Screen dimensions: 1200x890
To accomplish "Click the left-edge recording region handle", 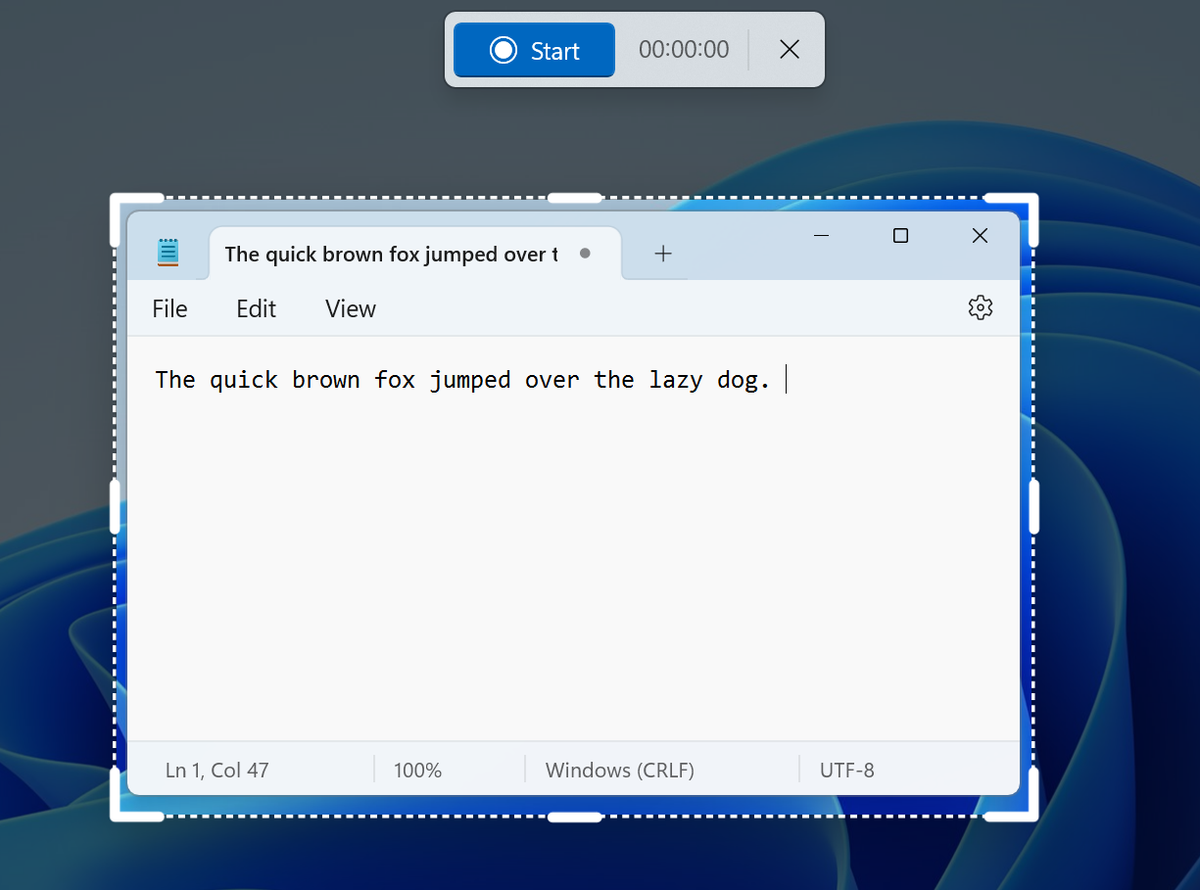I will point(113,505).
